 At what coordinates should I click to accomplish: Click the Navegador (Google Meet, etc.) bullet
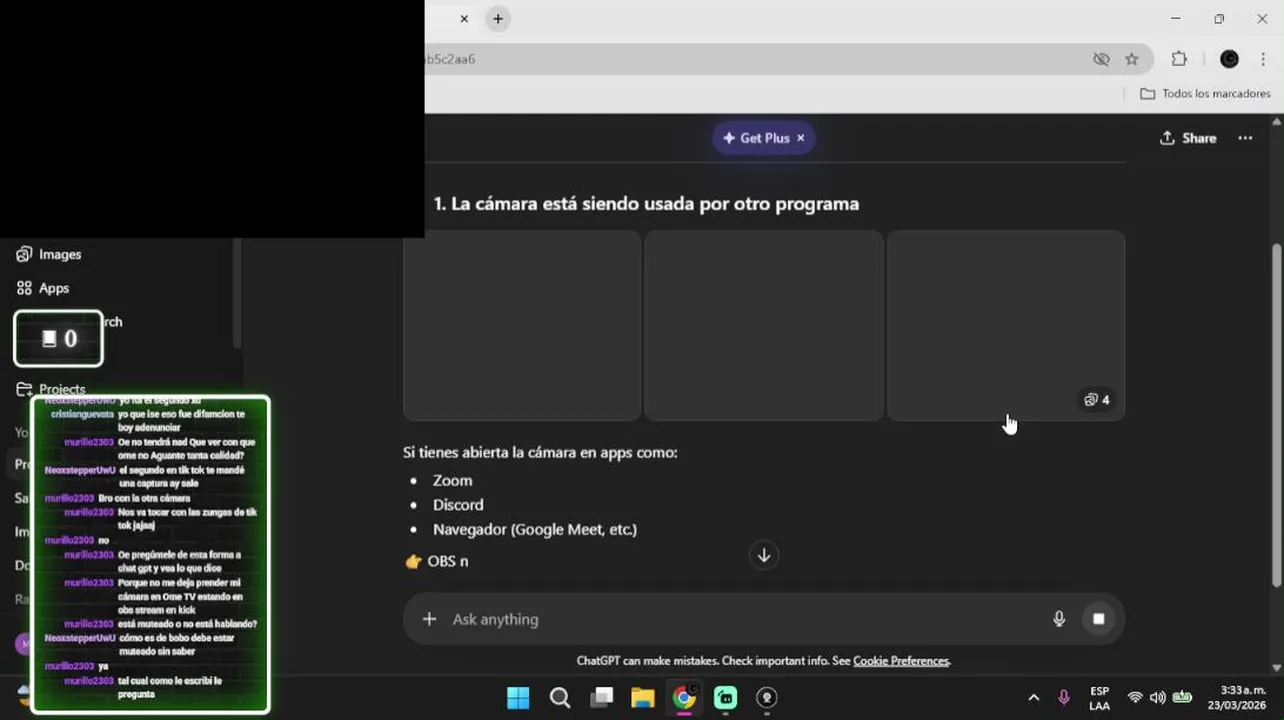[535, 529]
